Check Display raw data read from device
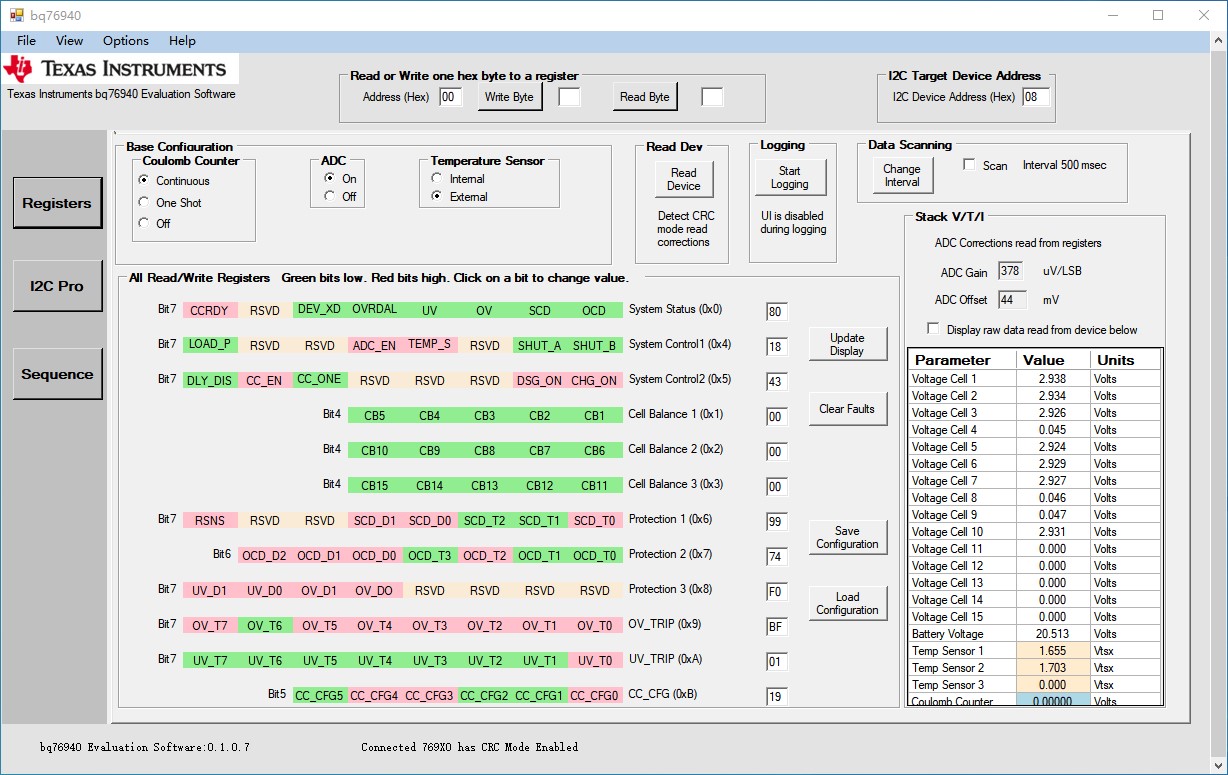Viewport: 1228px width, 775px height. (934, 329)
